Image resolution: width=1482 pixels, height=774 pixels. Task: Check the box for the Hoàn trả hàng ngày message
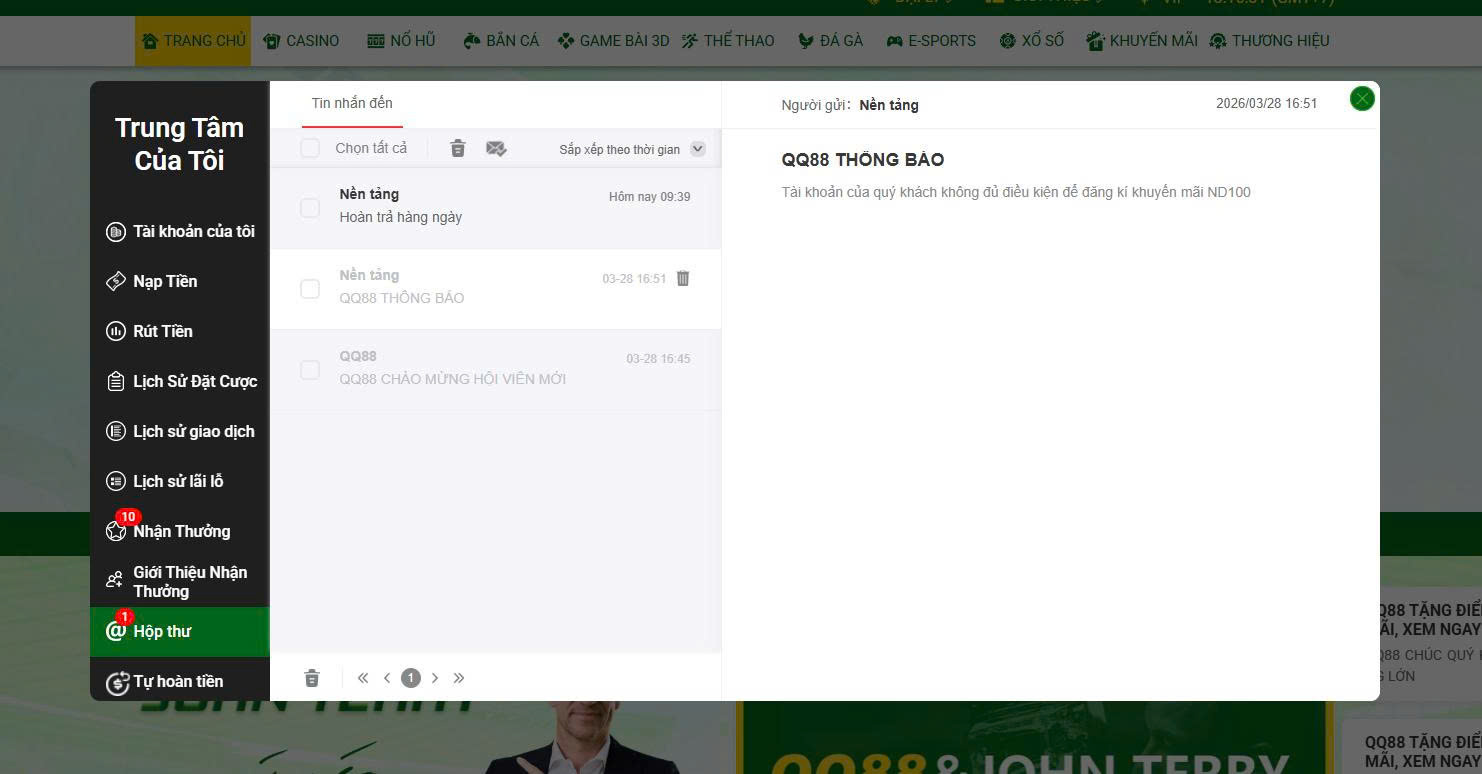pyautogui.click(x=310, y=207)
